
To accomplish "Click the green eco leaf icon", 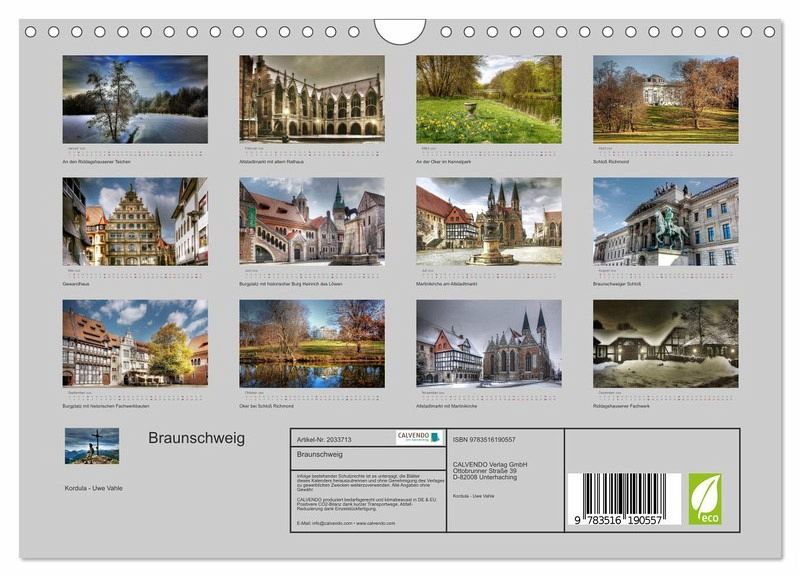I will (705, 498).
